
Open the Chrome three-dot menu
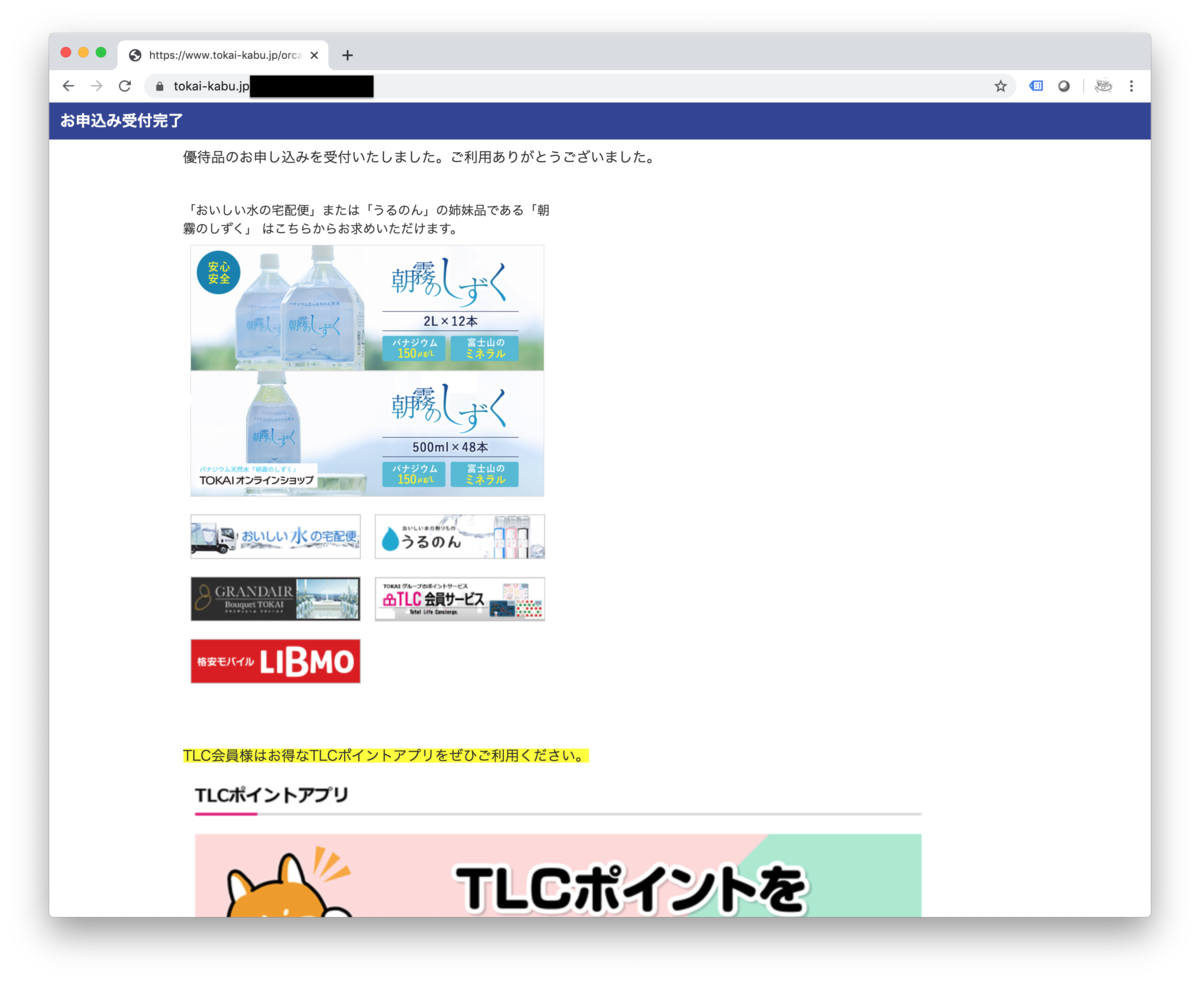[x=1132, y=86]
